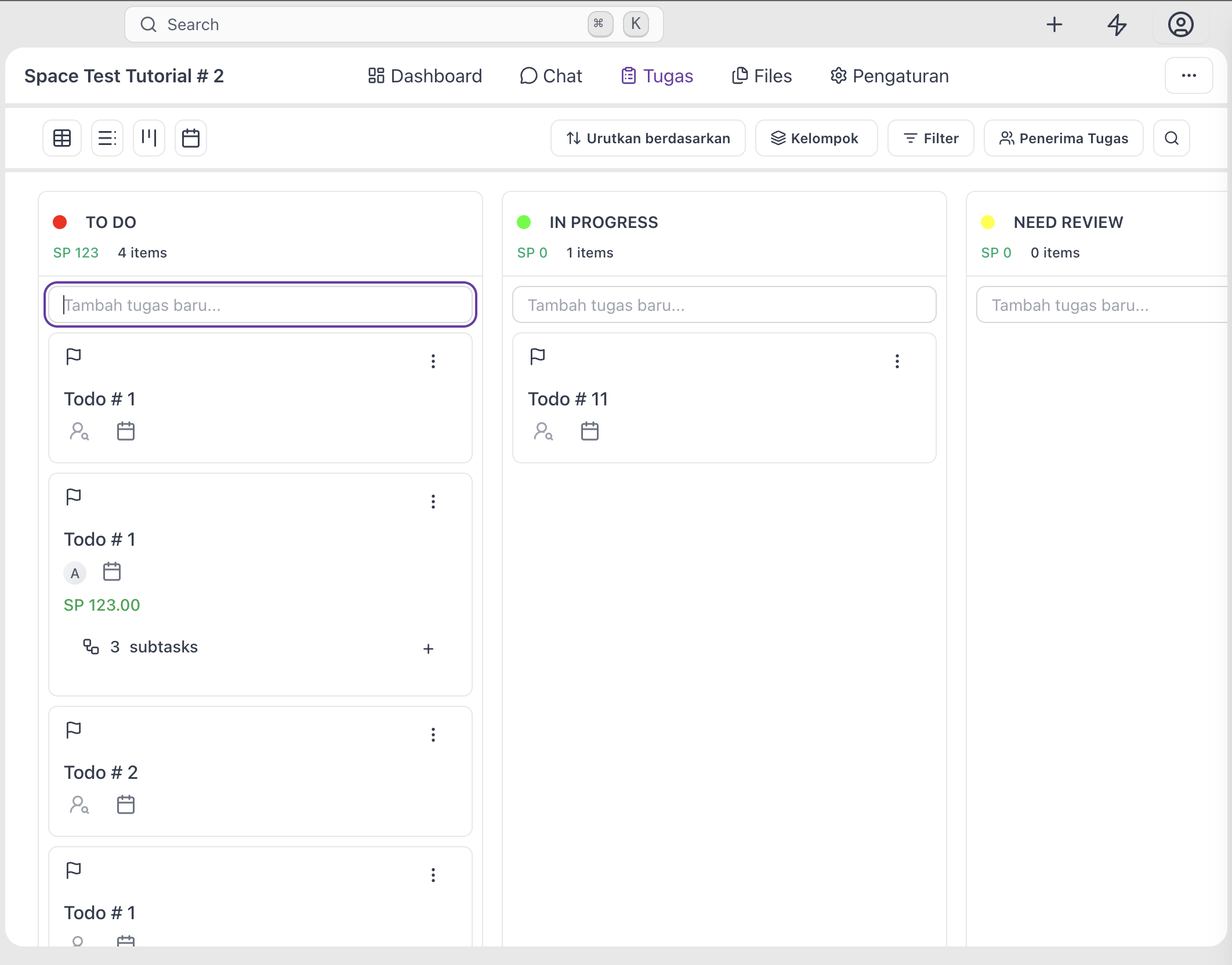Click the TO DO column heading
Image resolution: width=1232 pixels, height=965 pixels.
[x=111, y=222]
